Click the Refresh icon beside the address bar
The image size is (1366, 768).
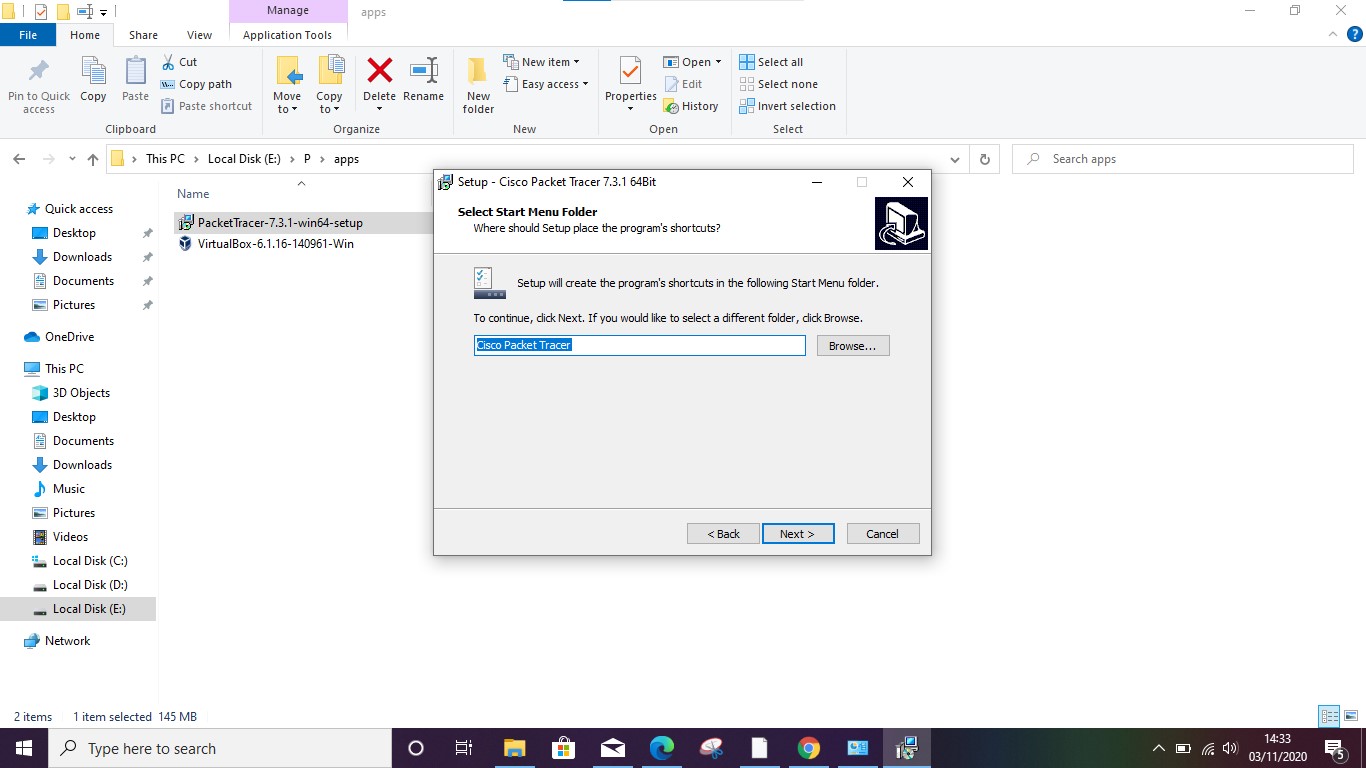(x=984, y=158)
